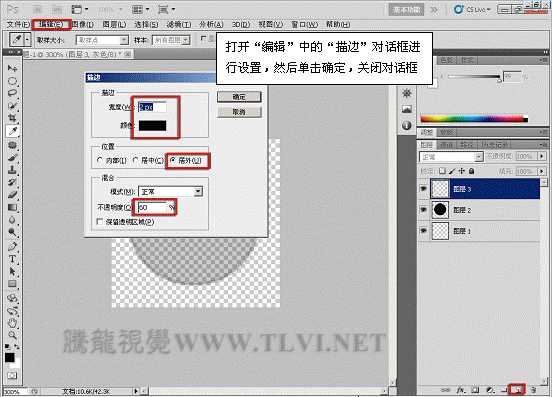Select the Pen tool
552x397 pixels.
(12, 246)
